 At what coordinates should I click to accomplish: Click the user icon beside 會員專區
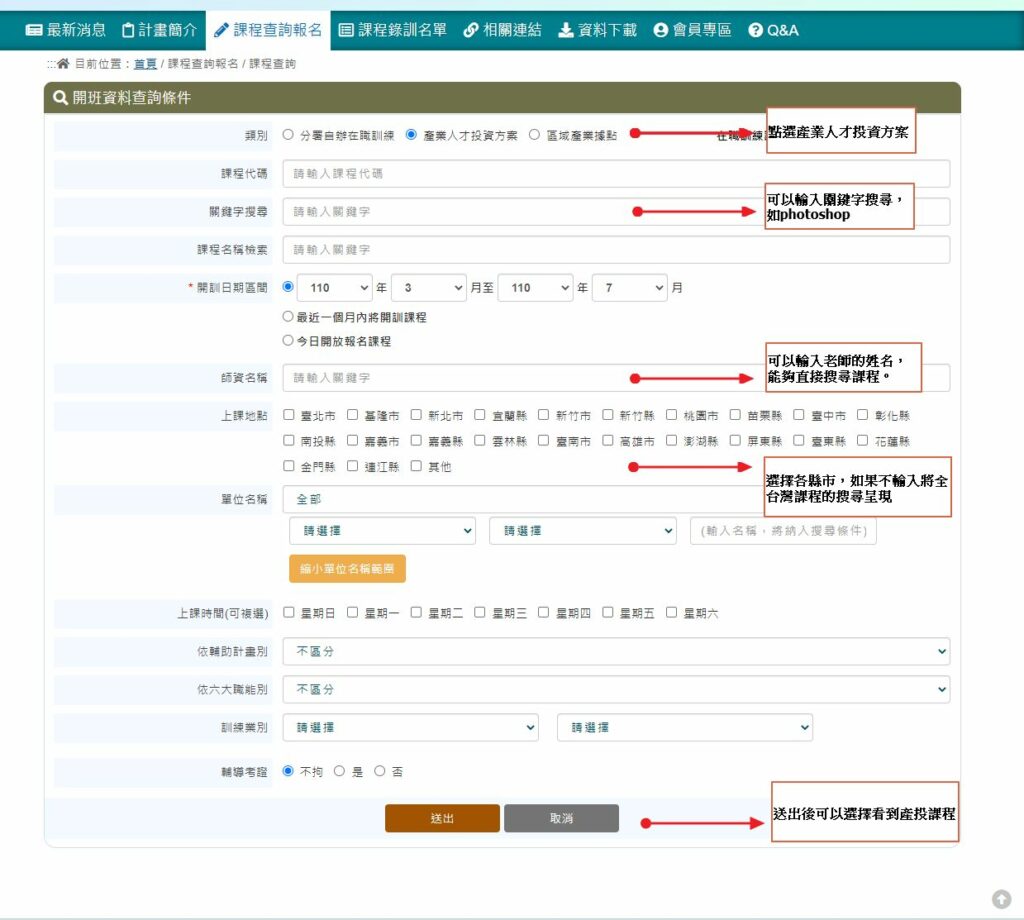click(x=660, y=30)
